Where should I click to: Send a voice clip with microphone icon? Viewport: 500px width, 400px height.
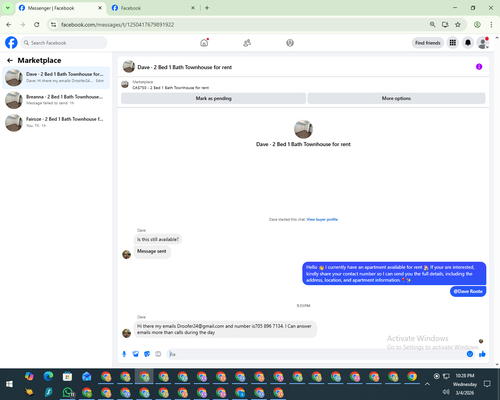[124, 354]
